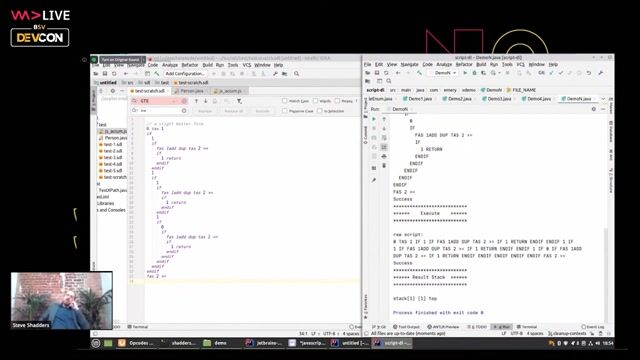Click build hammer in right IDE toolbar
The width and height of the screenshot is (640, 360).
tap(419, 73)
